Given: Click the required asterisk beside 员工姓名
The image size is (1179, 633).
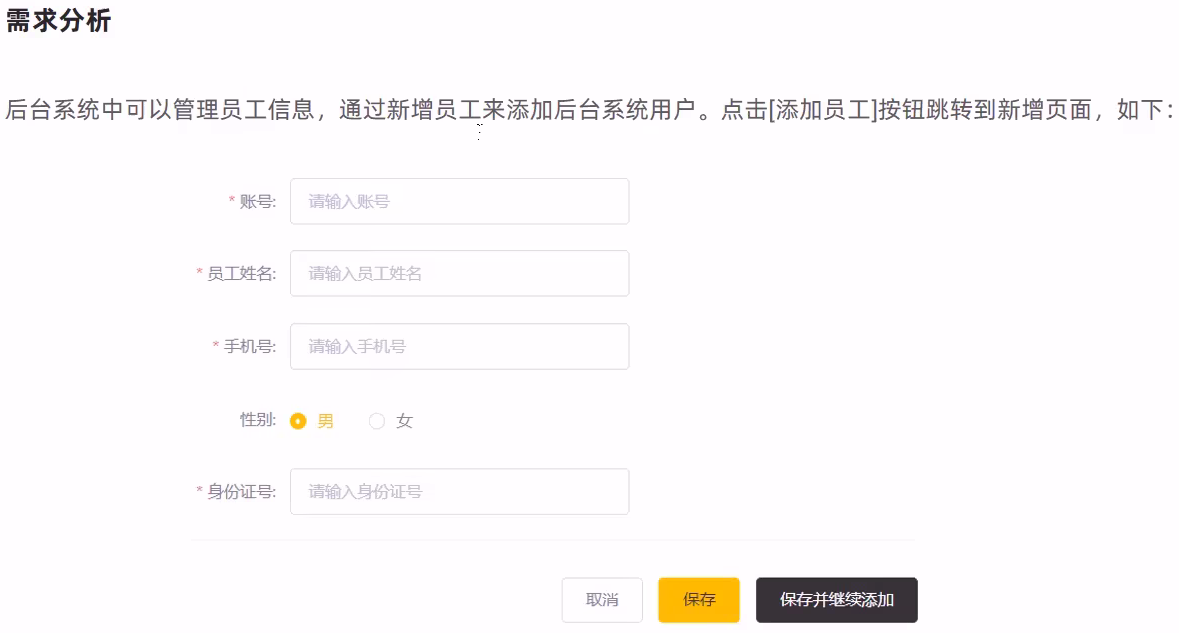Looking at the screenshot, I should [199, 274].
